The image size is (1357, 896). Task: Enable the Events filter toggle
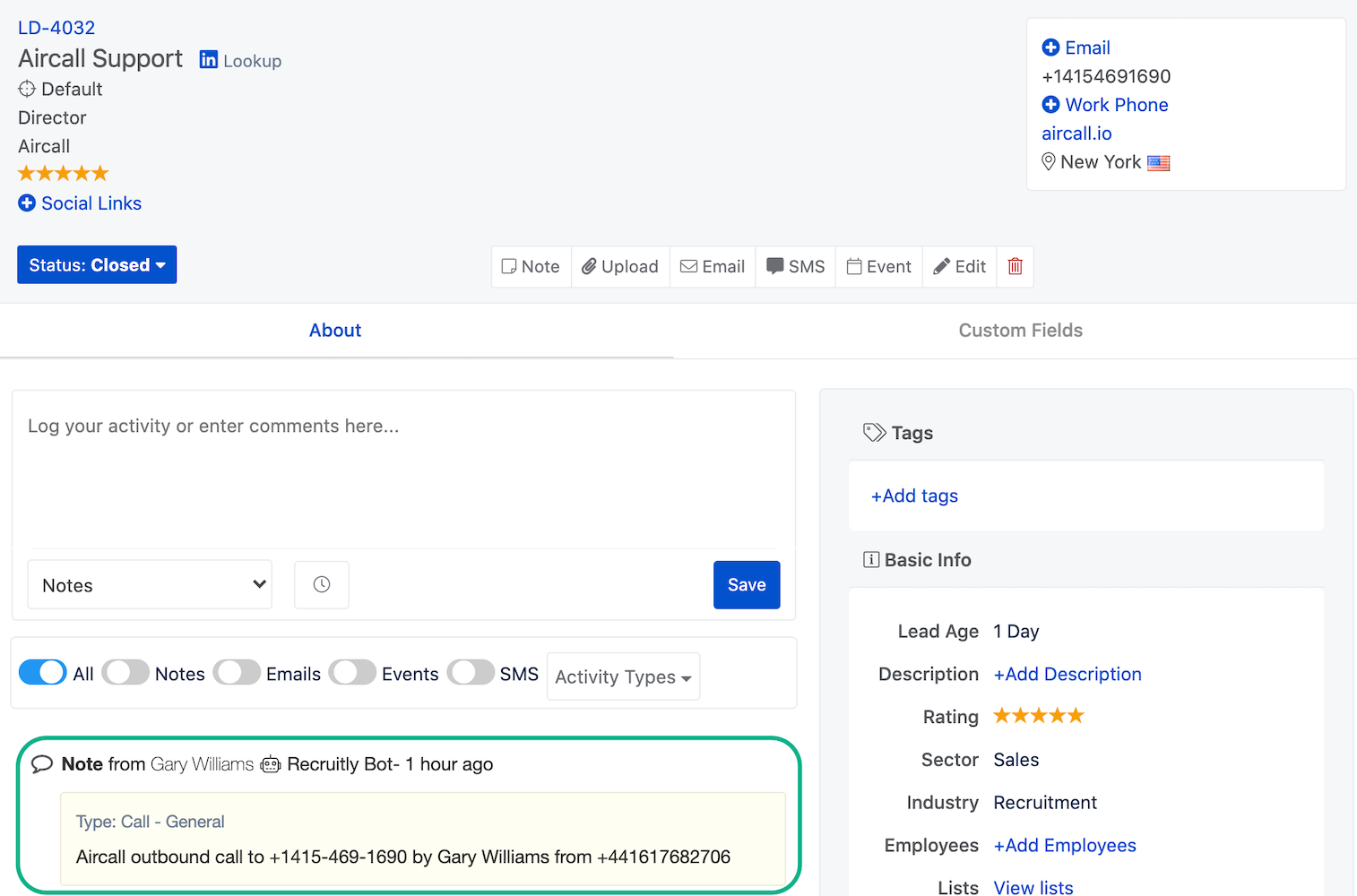click(352, 672)
